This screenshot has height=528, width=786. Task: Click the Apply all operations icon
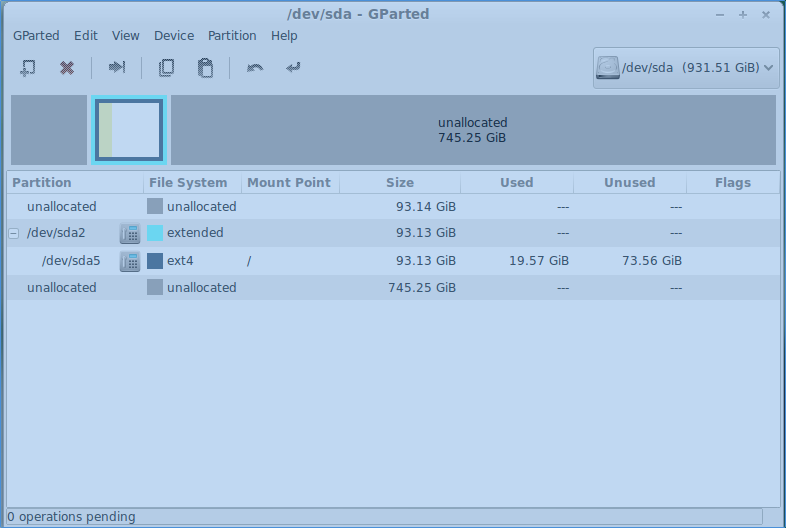tap(293, 67)
